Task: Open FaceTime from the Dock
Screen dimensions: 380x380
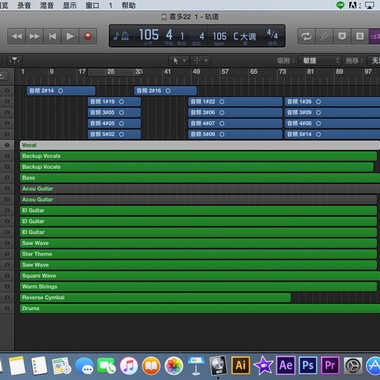Action: (106, 366)
